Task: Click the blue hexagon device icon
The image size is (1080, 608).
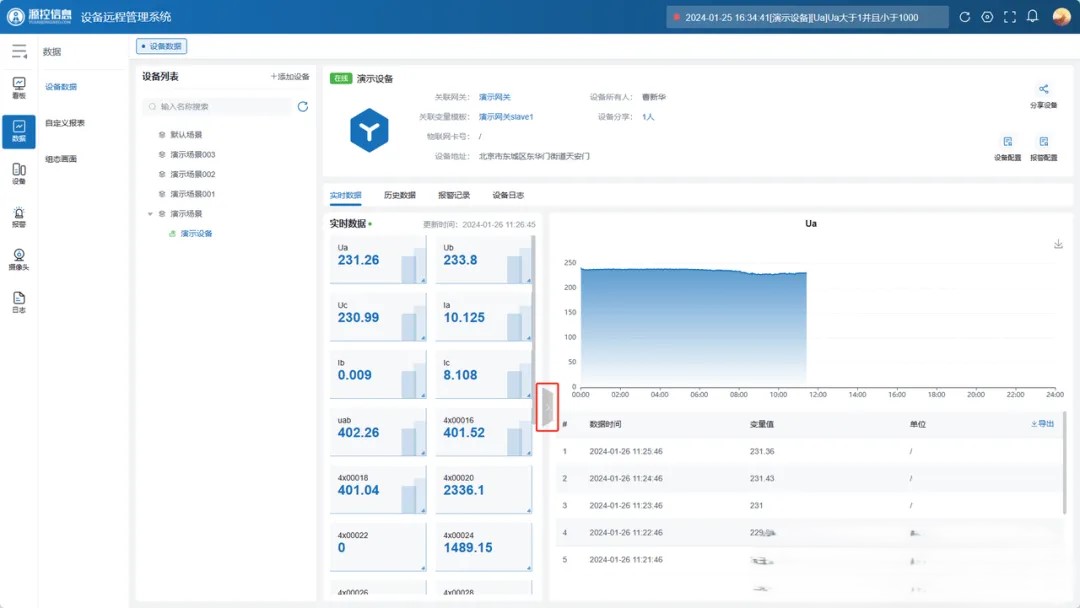Action: [369, 130]
